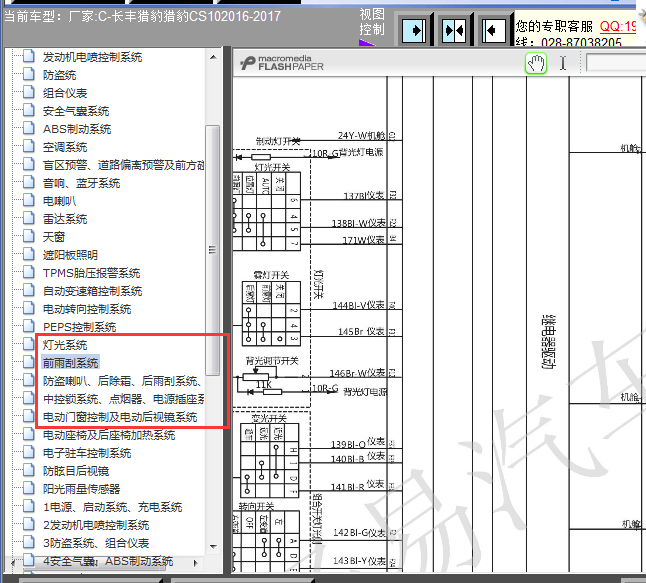The height and width of the screenshot is (583, 646).
Task: Select TPMS胎压报警系统 entry
Action: click(x=91, y=273)
